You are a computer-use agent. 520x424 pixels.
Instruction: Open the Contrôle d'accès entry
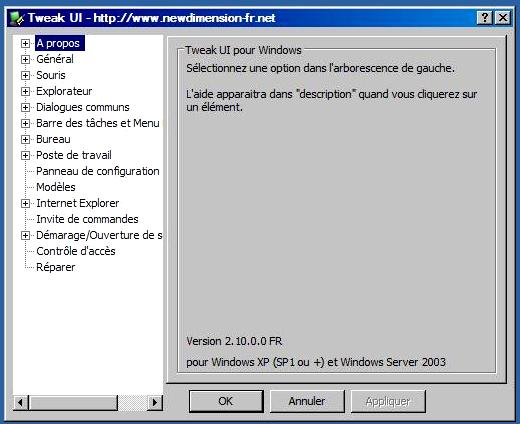pos(76,251)
